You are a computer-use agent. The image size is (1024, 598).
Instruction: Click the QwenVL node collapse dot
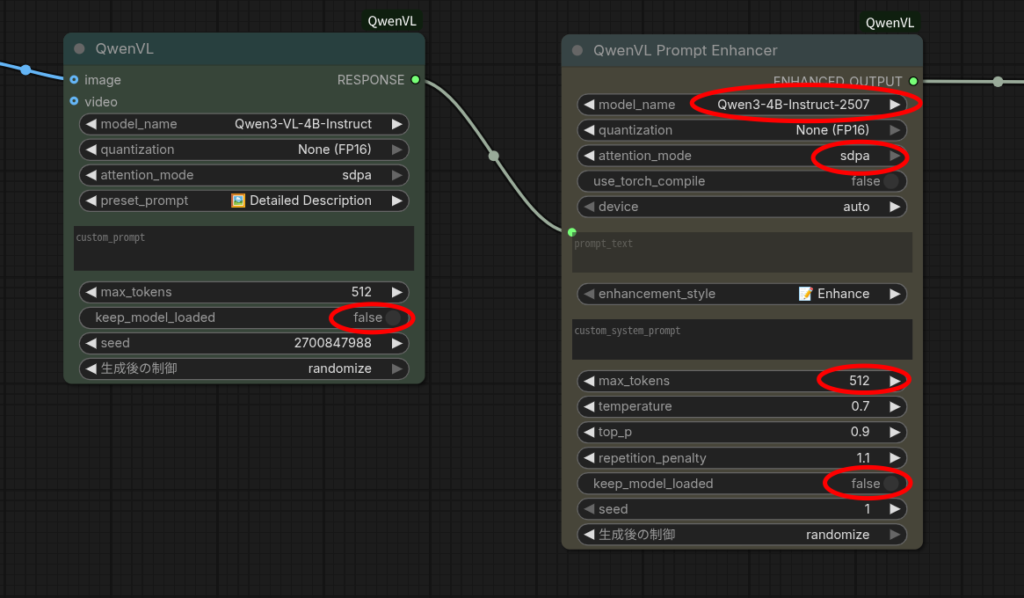80,49
